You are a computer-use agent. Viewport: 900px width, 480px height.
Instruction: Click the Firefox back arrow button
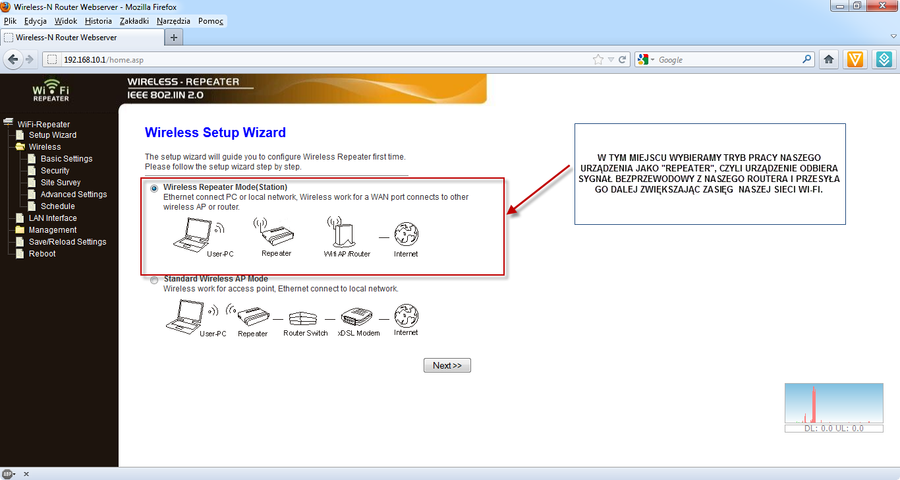pyautogui.click(x=14, y=59)
